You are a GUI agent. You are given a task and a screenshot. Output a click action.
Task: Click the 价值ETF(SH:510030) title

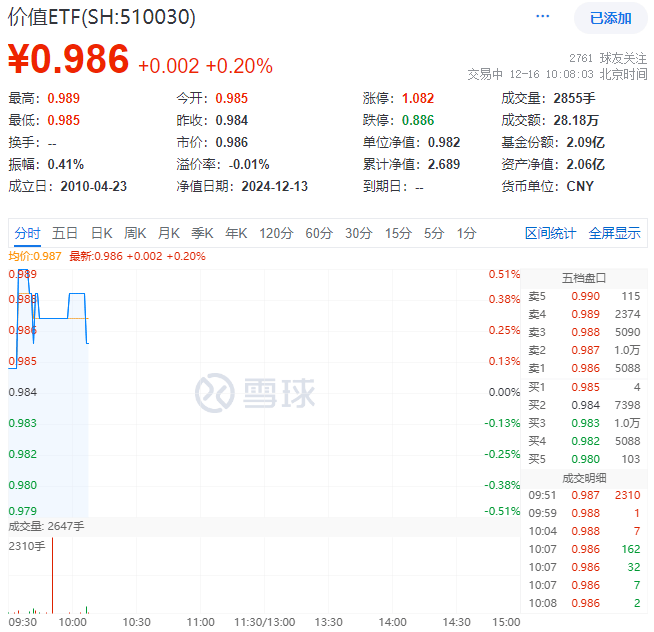tap(102, 17)
